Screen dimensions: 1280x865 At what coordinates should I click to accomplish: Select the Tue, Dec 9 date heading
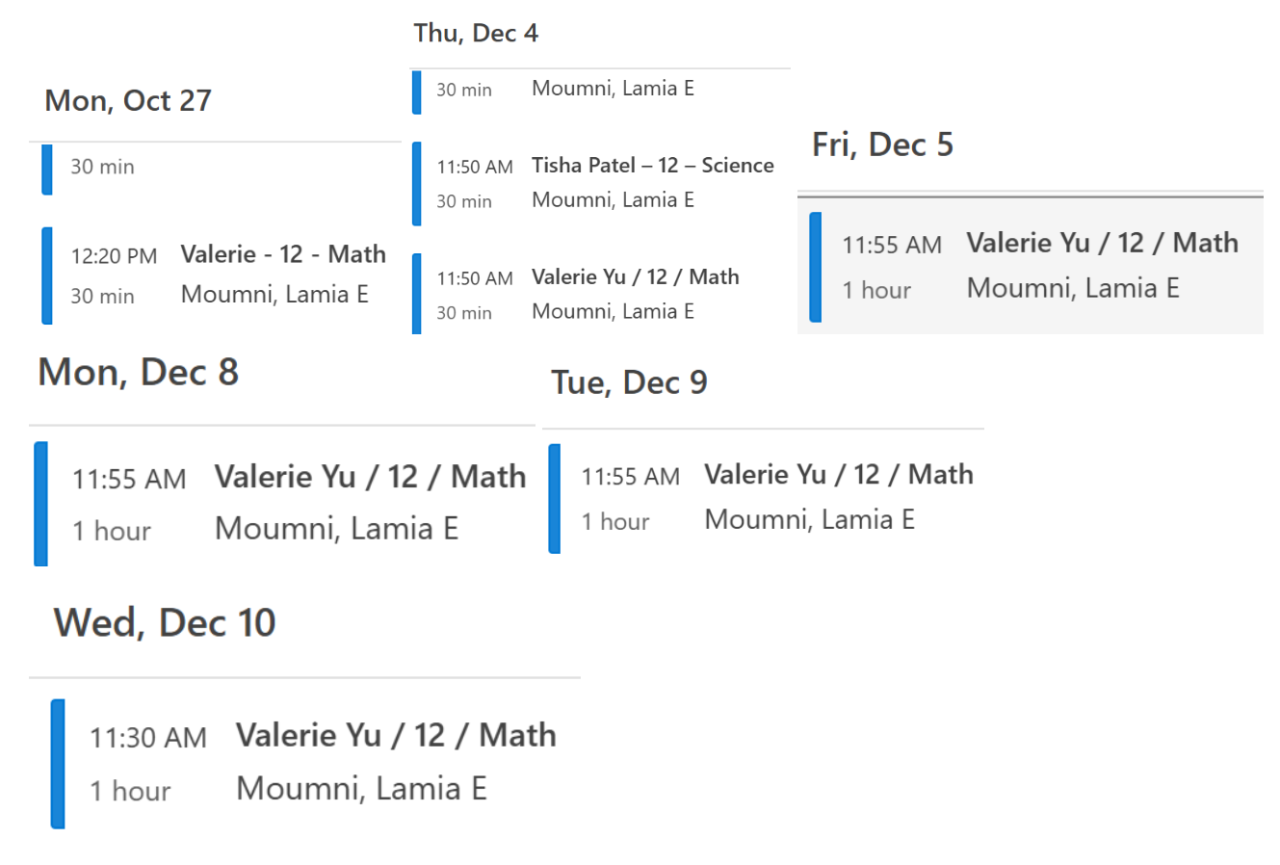coord(629,383)
